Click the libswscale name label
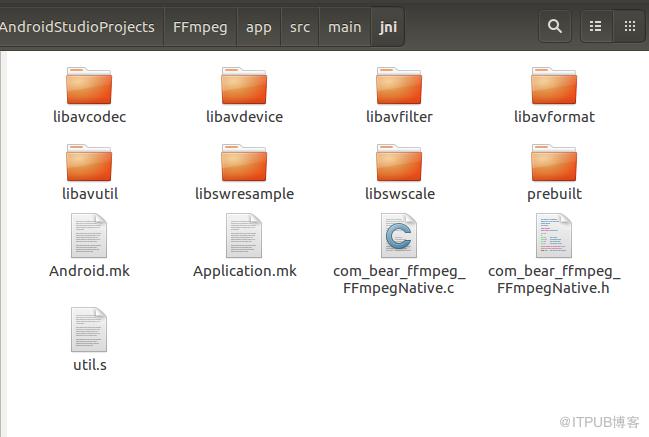The image size is (649, 437). pos(400,194)
